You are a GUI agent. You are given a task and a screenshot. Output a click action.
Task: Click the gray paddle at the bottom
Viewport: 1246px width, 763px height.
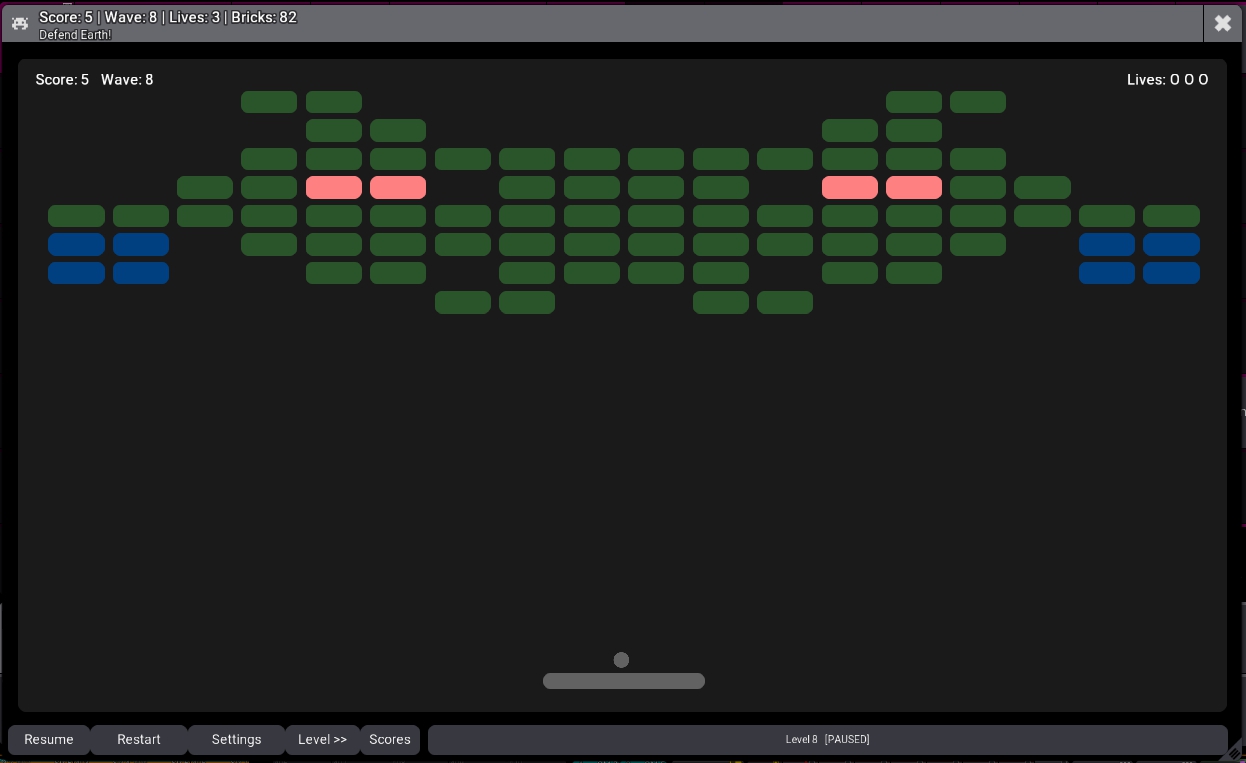coord(623,681)
